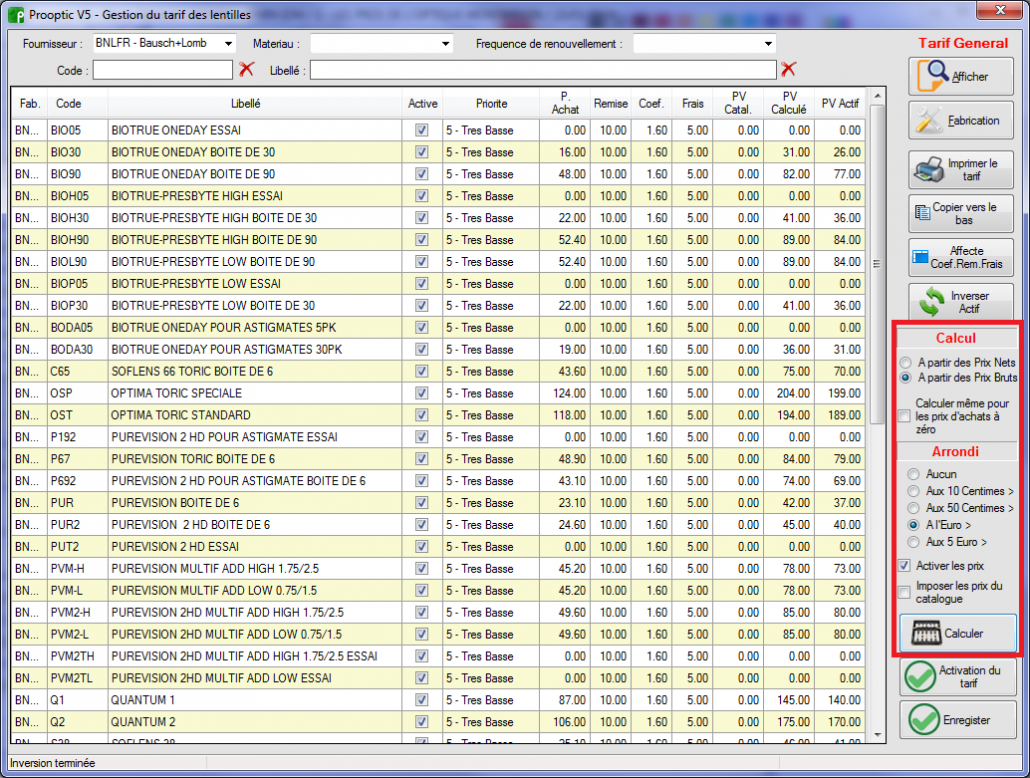Viewport: 1030px width, 778px height.
Task: Click code cell 'PVM2-H'
Action: 78,612
